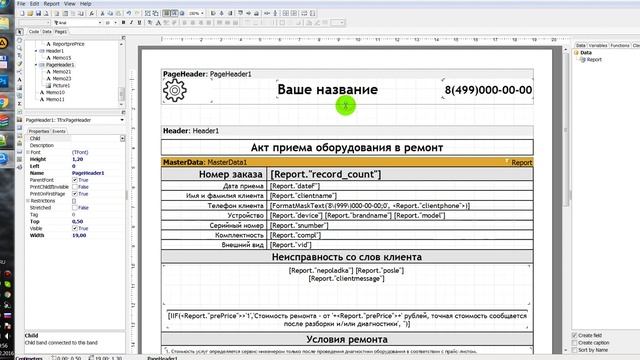640x360 pixels.
Task: Select phone number 8(499)000-00-00 memo
Action: coord(488,90)
